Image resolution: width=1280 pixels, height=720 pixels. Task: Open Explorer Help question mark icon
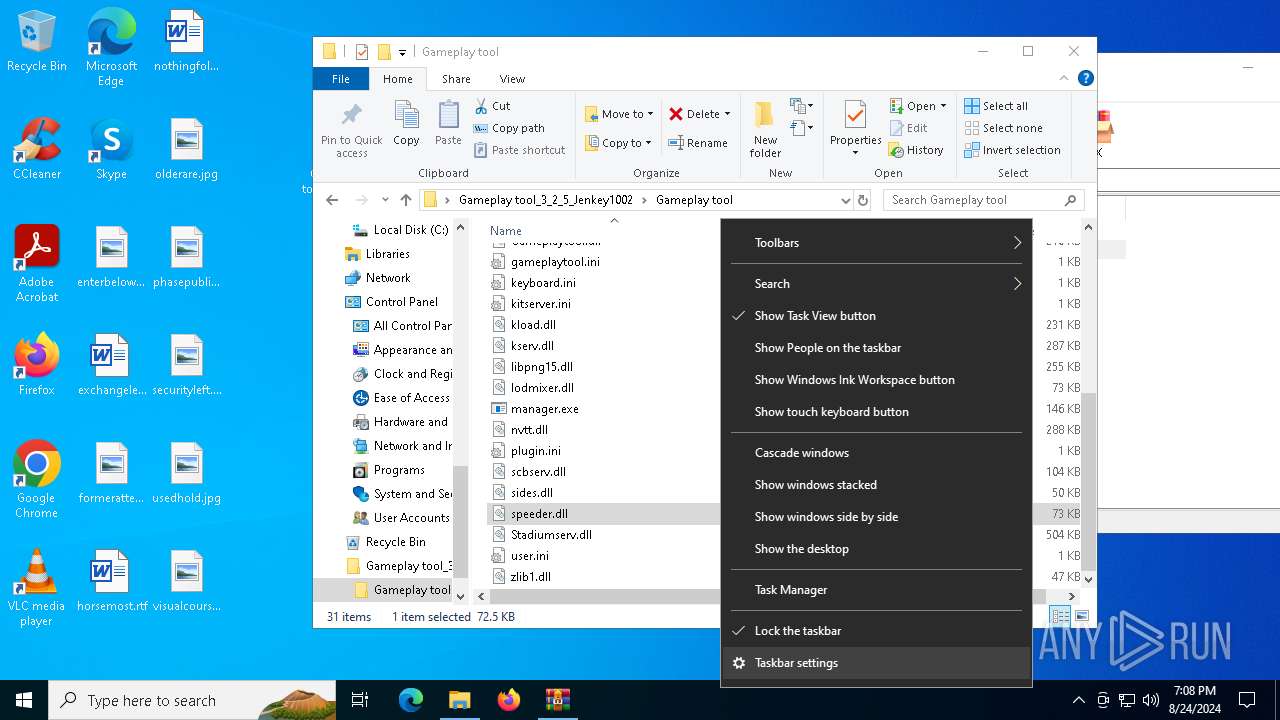pos(1085,78)
